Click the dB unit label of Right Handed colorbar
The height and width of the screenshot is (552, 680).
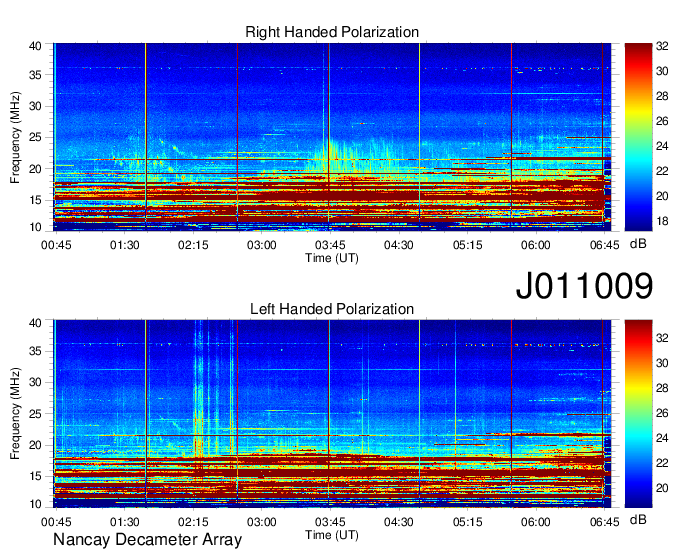pyautogui.click(x=638, y=244)
